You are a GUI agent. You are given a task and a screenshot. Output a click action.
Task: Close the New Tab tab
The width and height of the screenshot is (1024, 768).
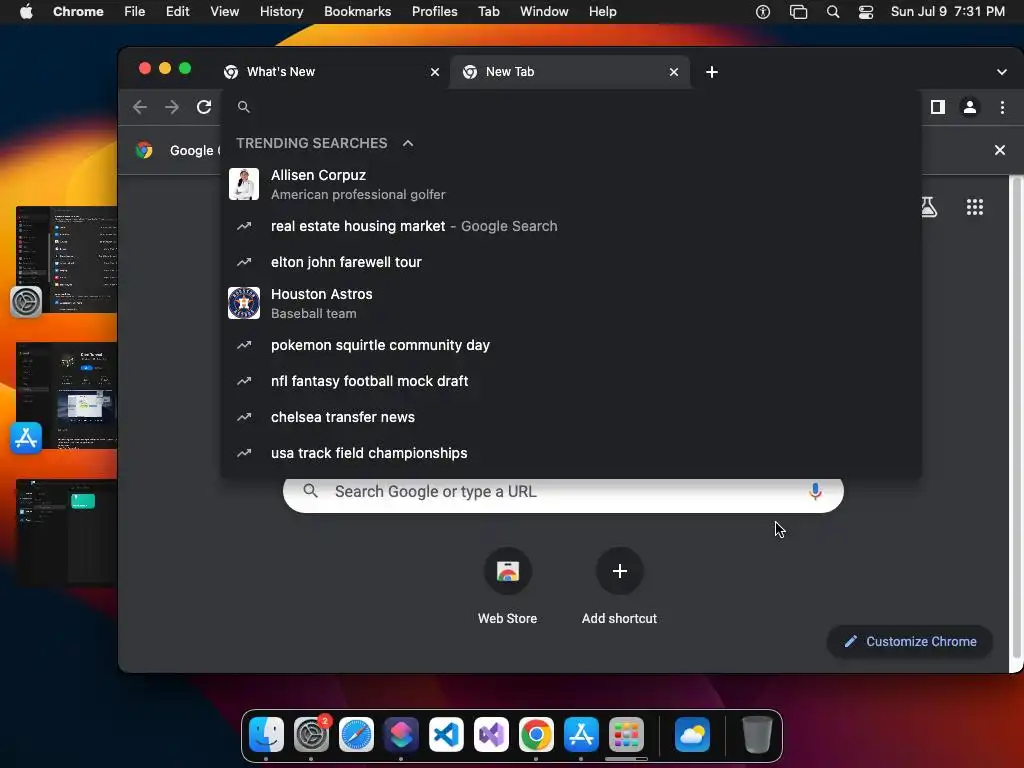click(x=674, y=72)
